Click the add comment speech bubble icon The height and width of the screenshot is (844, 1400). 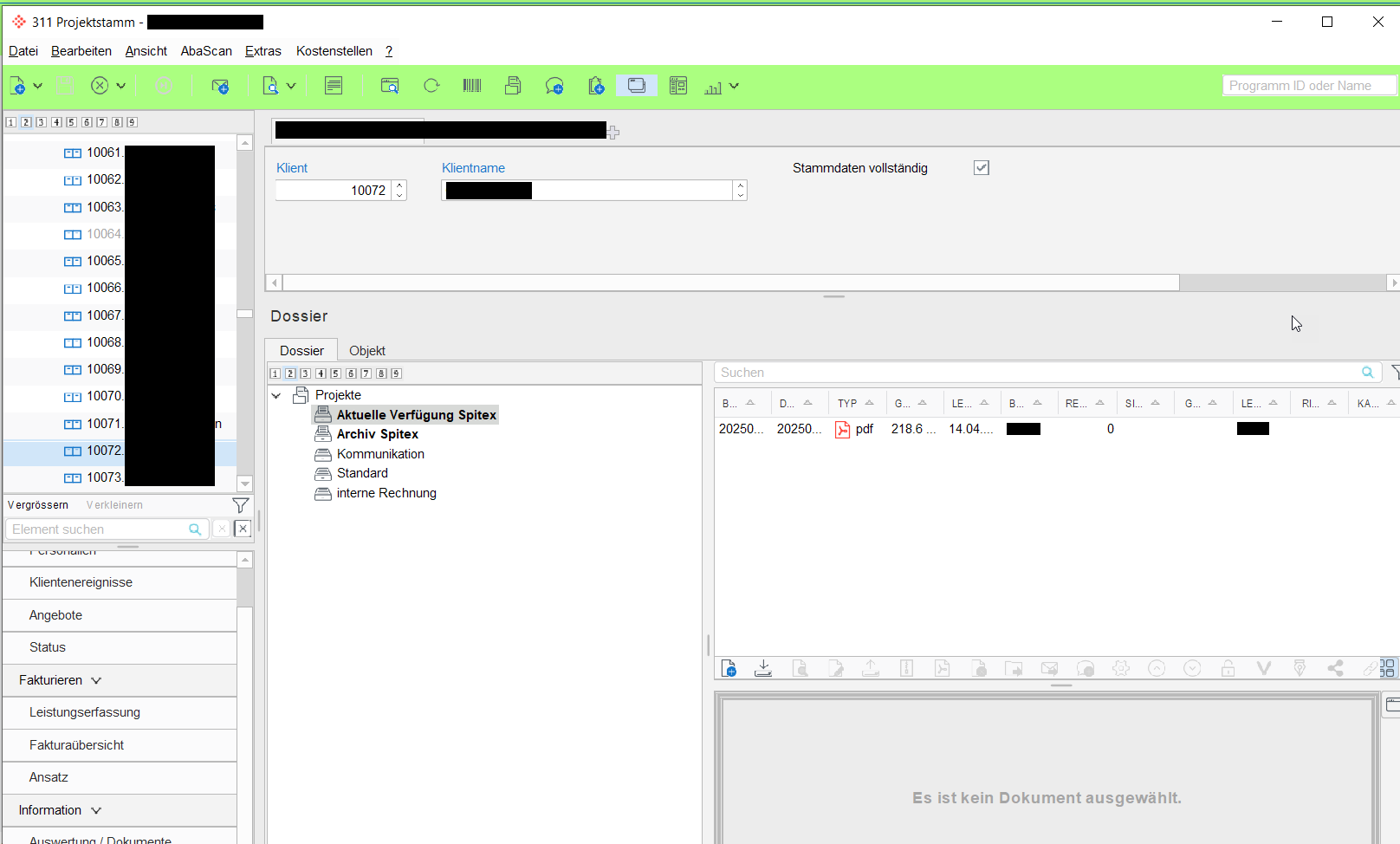pyautogui.click(x=554, y=86)
